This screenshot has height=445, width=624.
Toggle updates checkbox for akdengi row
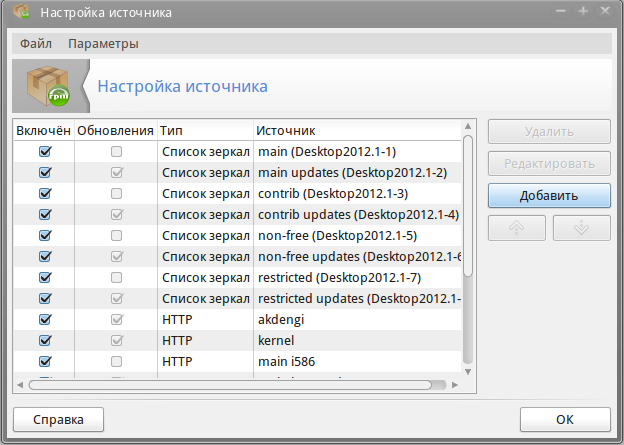(117, 319)
